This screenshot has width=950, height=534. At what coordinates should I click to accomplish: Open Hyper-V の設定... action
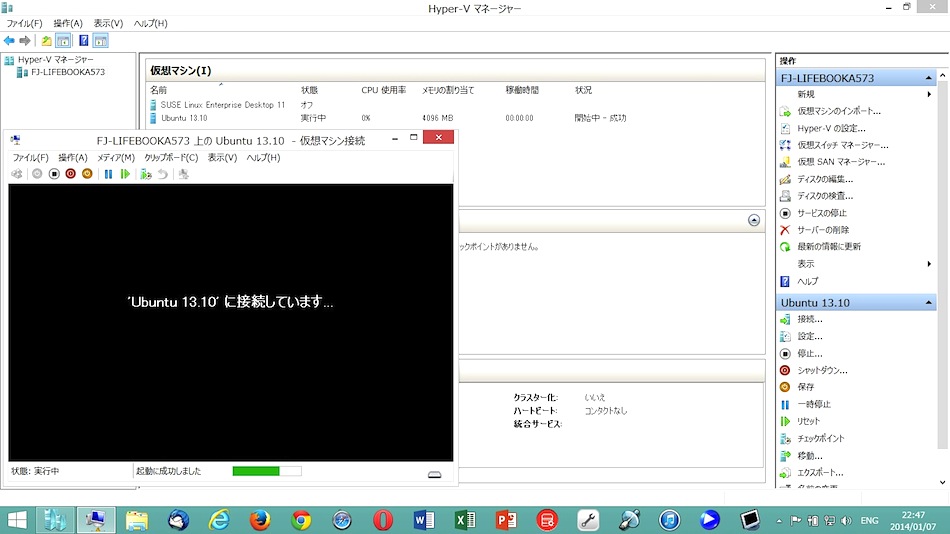(831, 128)
